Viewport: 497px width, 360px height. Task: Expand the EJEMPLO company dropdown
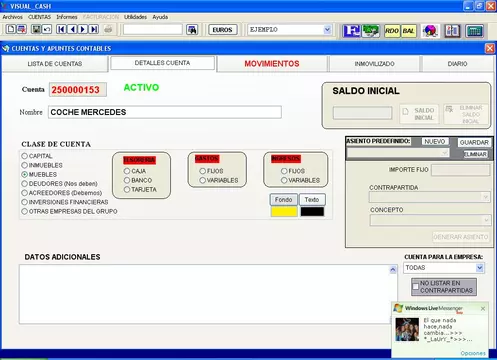327,30
